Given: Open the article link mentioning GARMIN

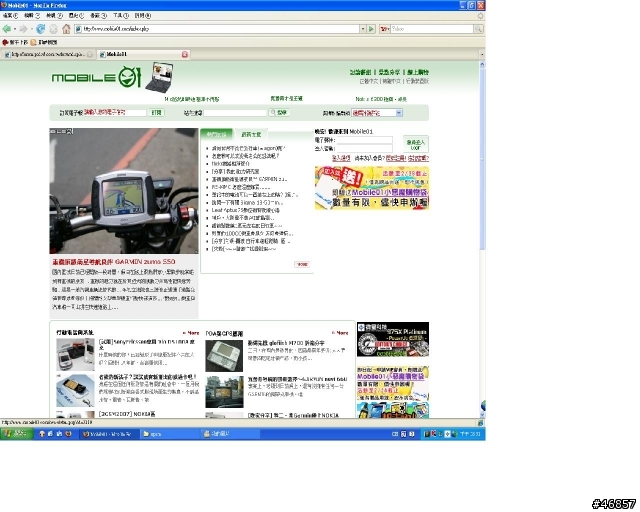Looking at the screenshot, I should pos(250,179).
